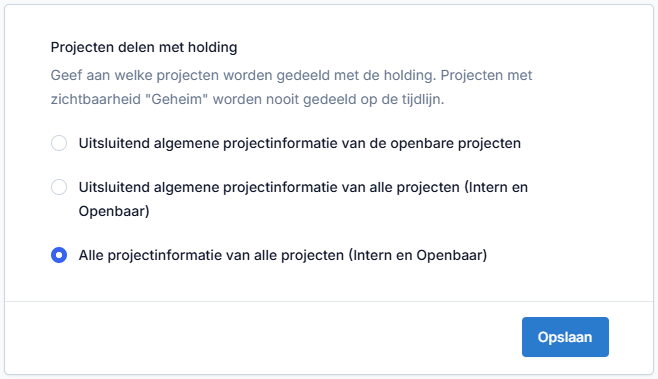Click the phrase 'openbare projecten' in first option

(456, 144)
